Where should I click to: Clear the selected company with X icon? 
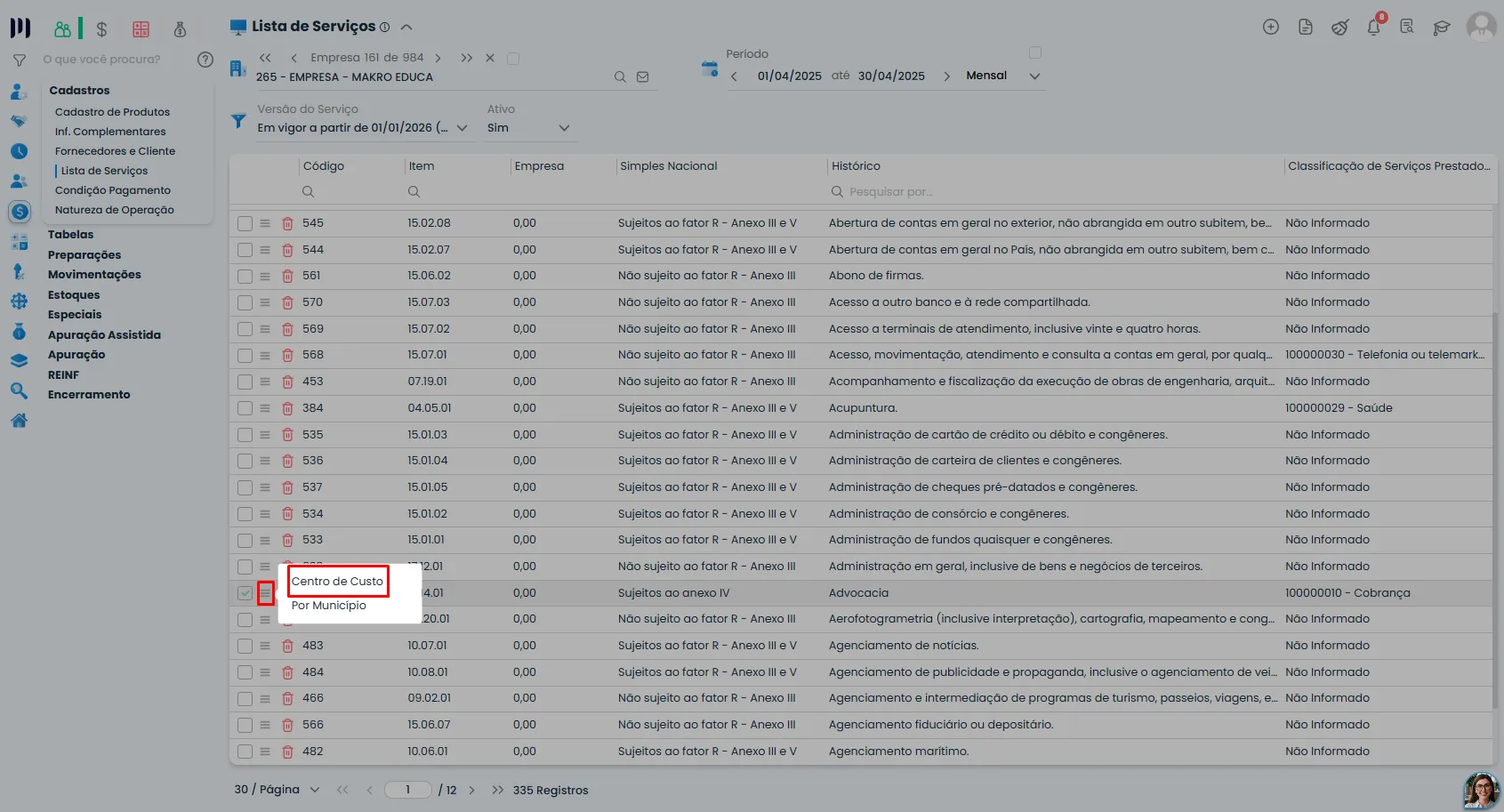[489, 58]
